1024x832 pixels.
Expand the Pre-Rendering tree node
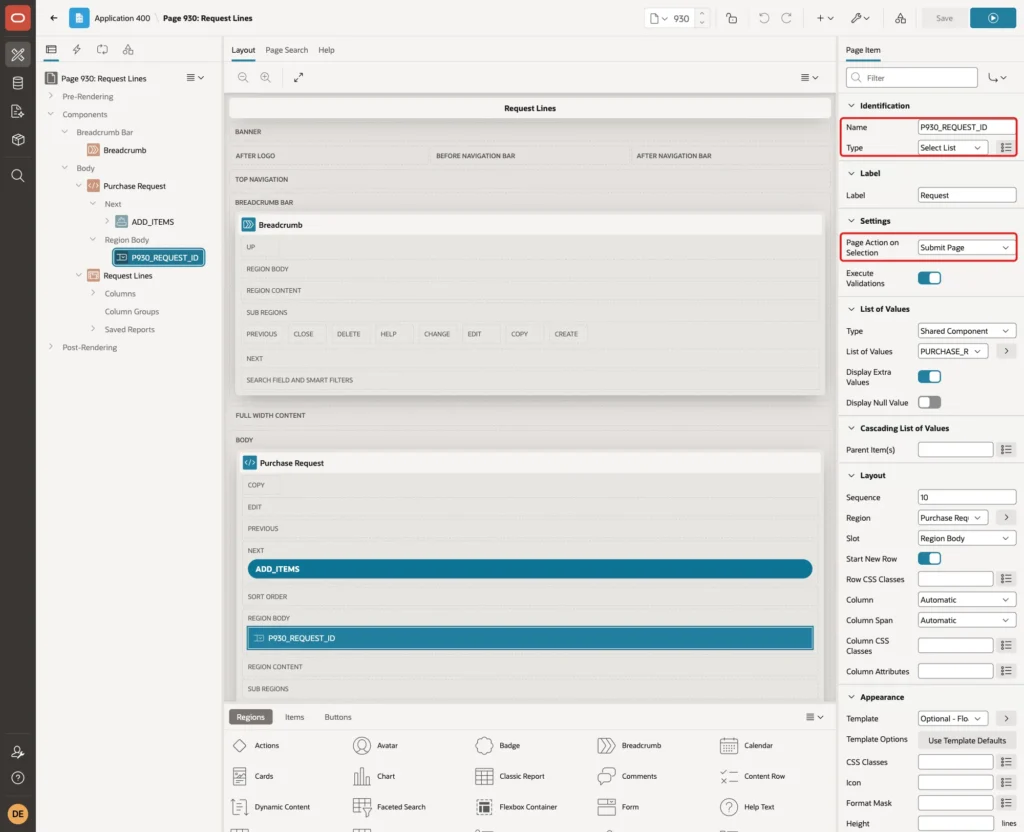pos(51,96)
